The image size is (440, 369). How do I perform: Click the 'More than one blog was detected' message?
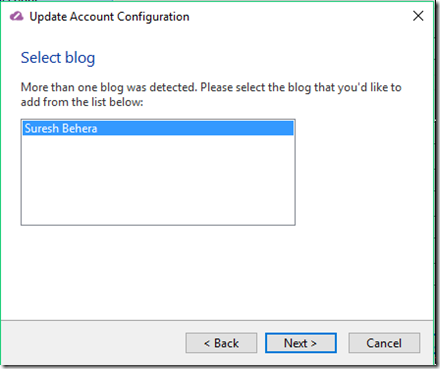tap(211, 94)
